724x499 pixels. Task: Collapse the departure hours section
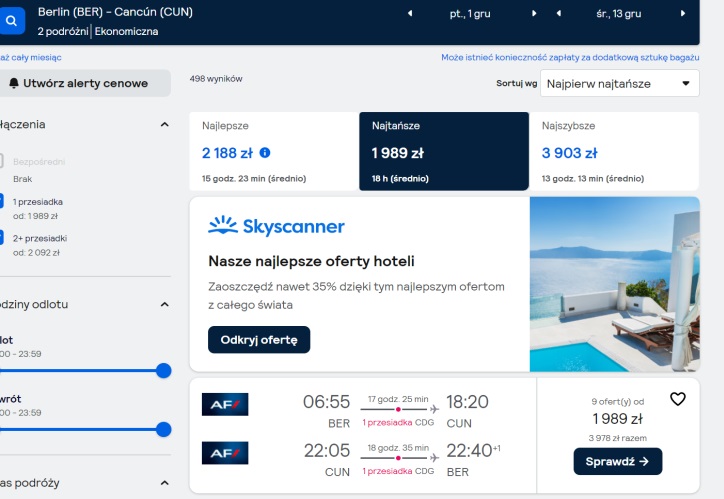[164, 305]
